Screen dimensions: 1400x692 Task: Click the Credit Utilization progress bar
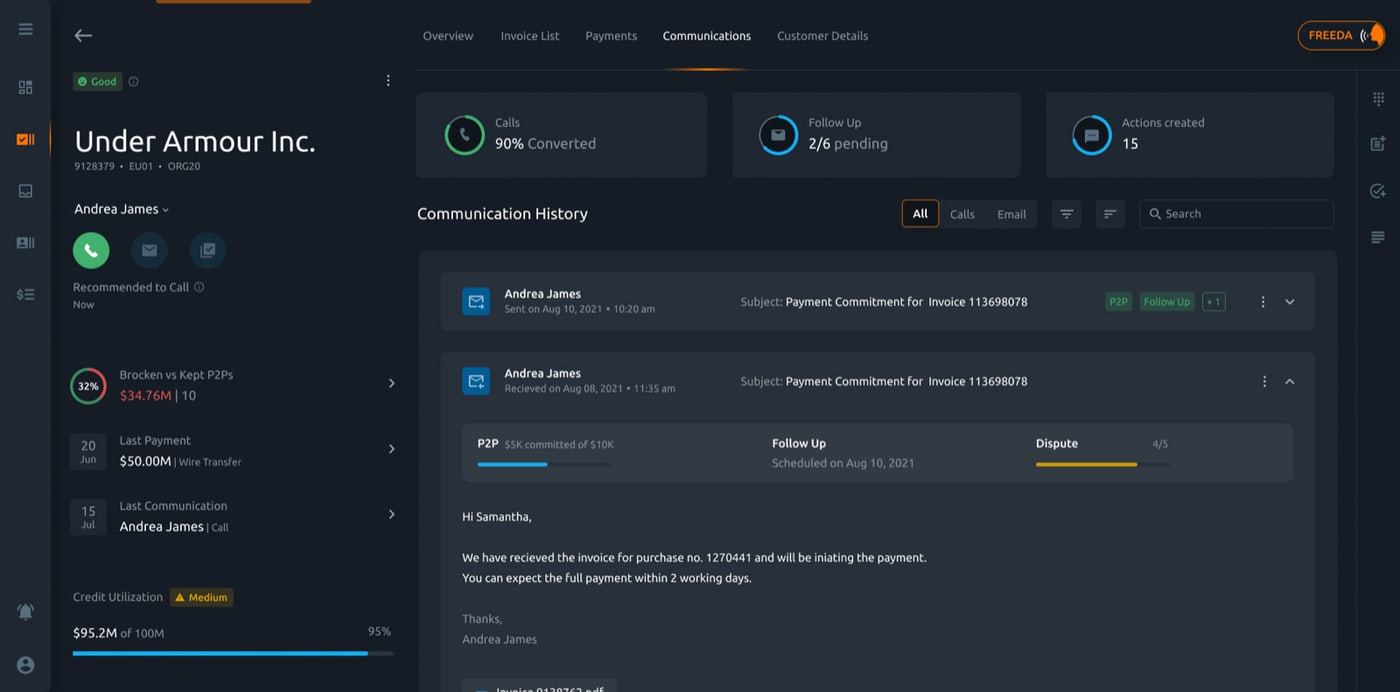tap(233, 653)
